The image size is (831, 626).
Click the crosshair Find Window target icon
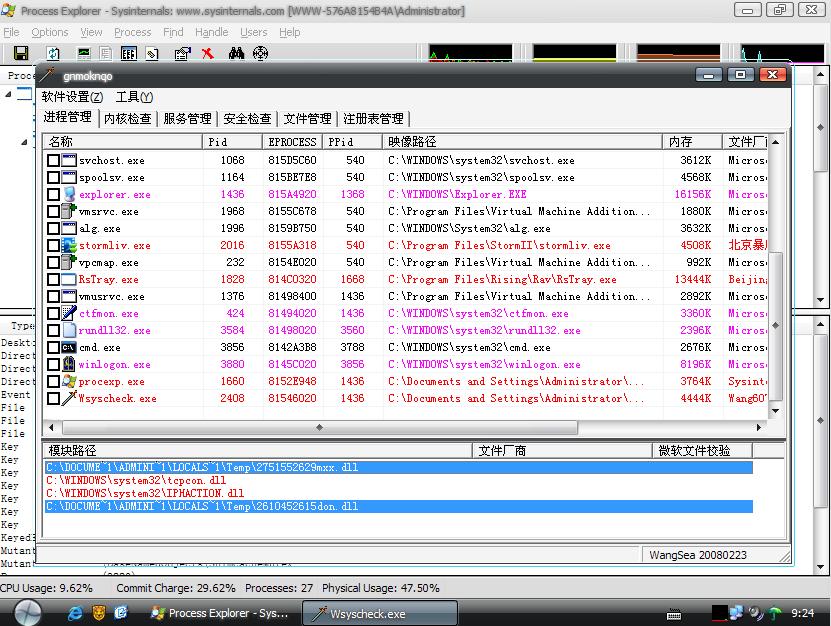coord(260,53)
